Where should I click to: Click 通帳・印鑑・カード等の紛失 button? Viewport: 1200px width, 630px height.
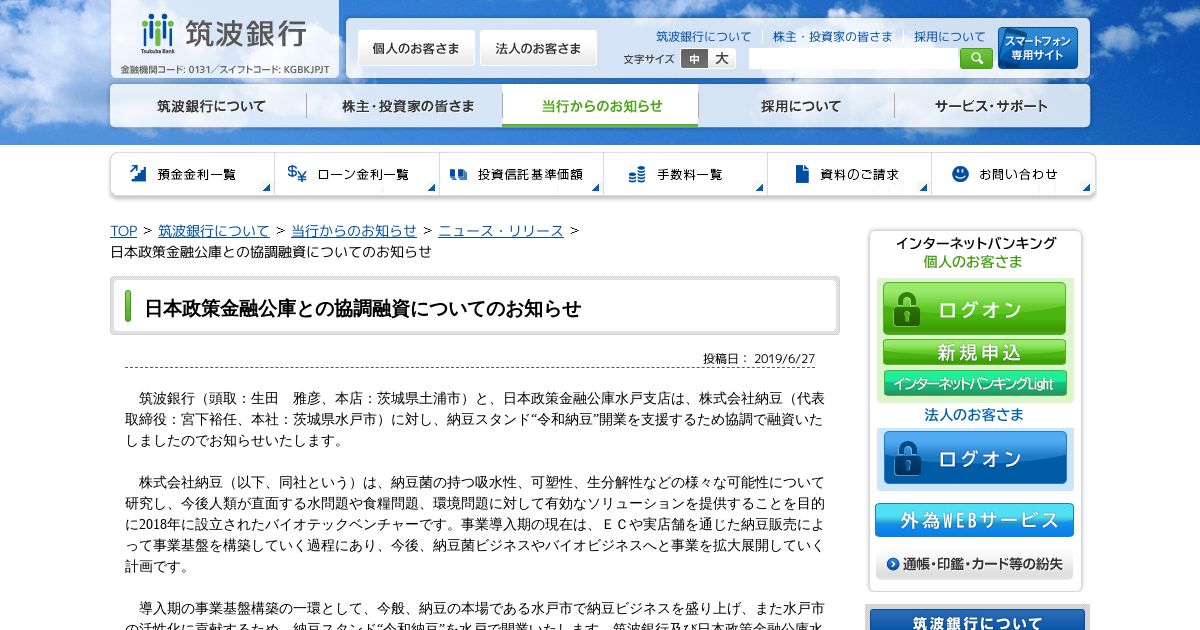[x=974, y=564]
